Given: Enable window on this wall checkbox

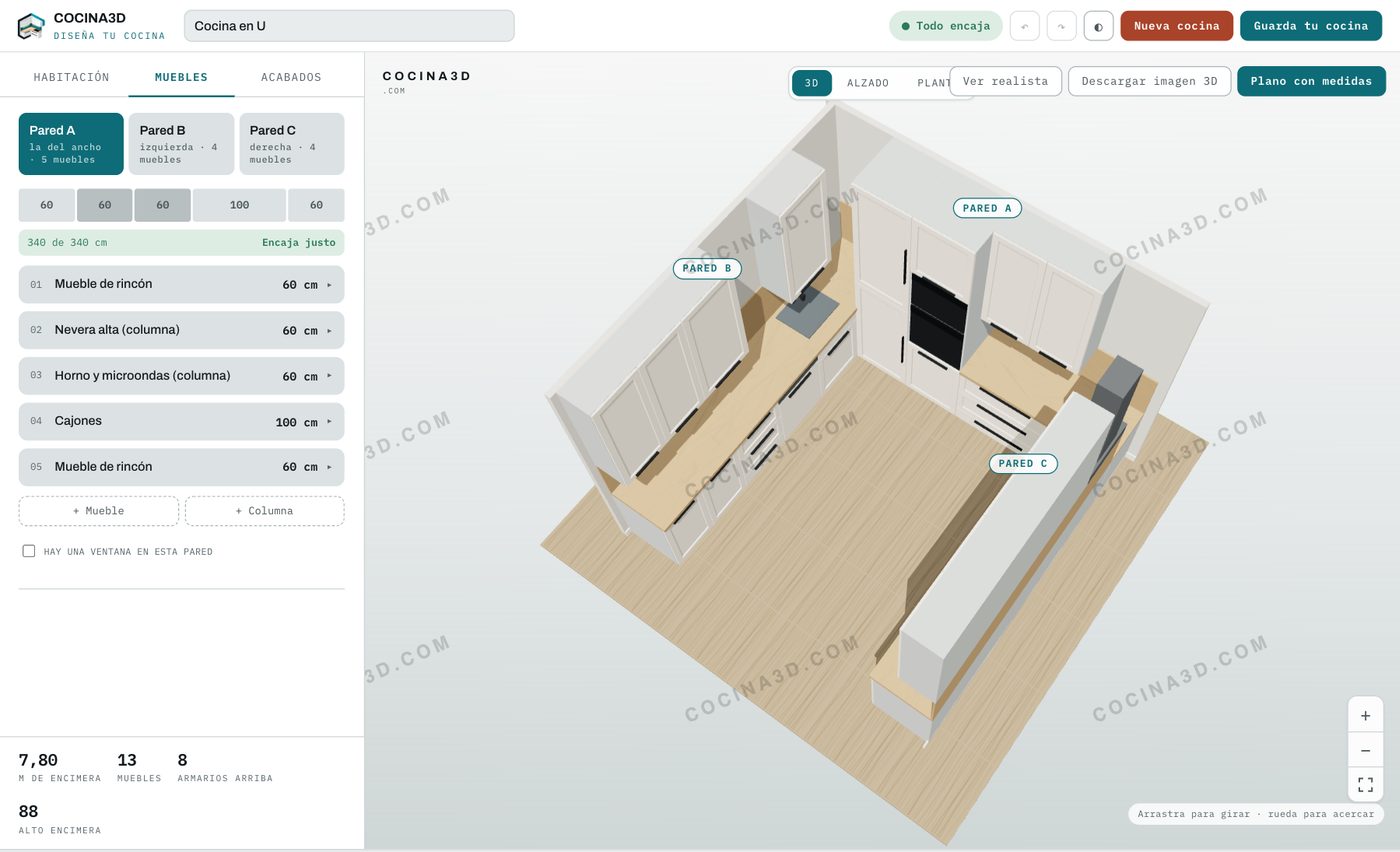Looking at the screenshot, I should coord(29,551).
